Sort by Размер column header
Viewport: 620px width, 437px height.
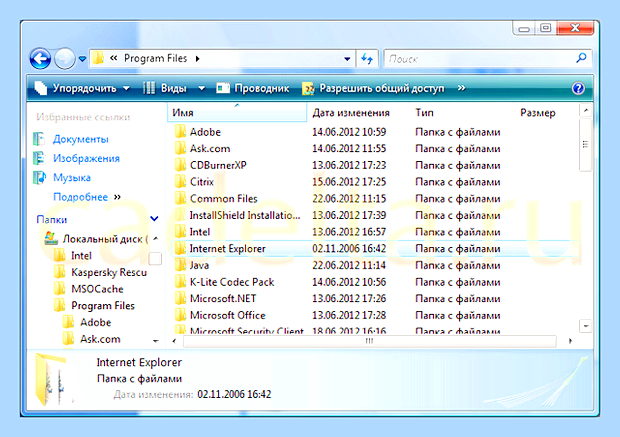(538, 113)
